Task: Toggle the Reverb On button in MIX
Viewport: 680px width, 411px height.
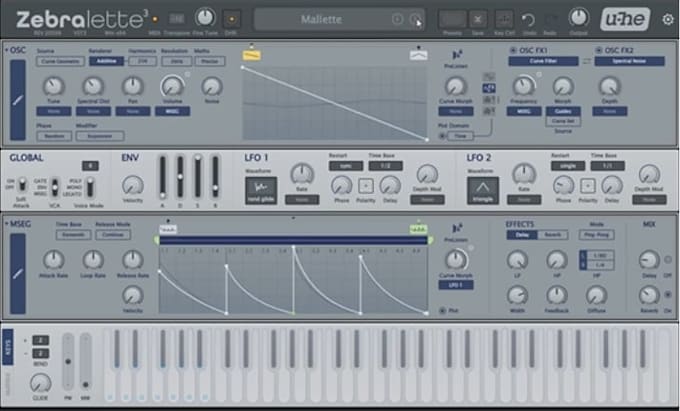Action: [x=668, y=295]
